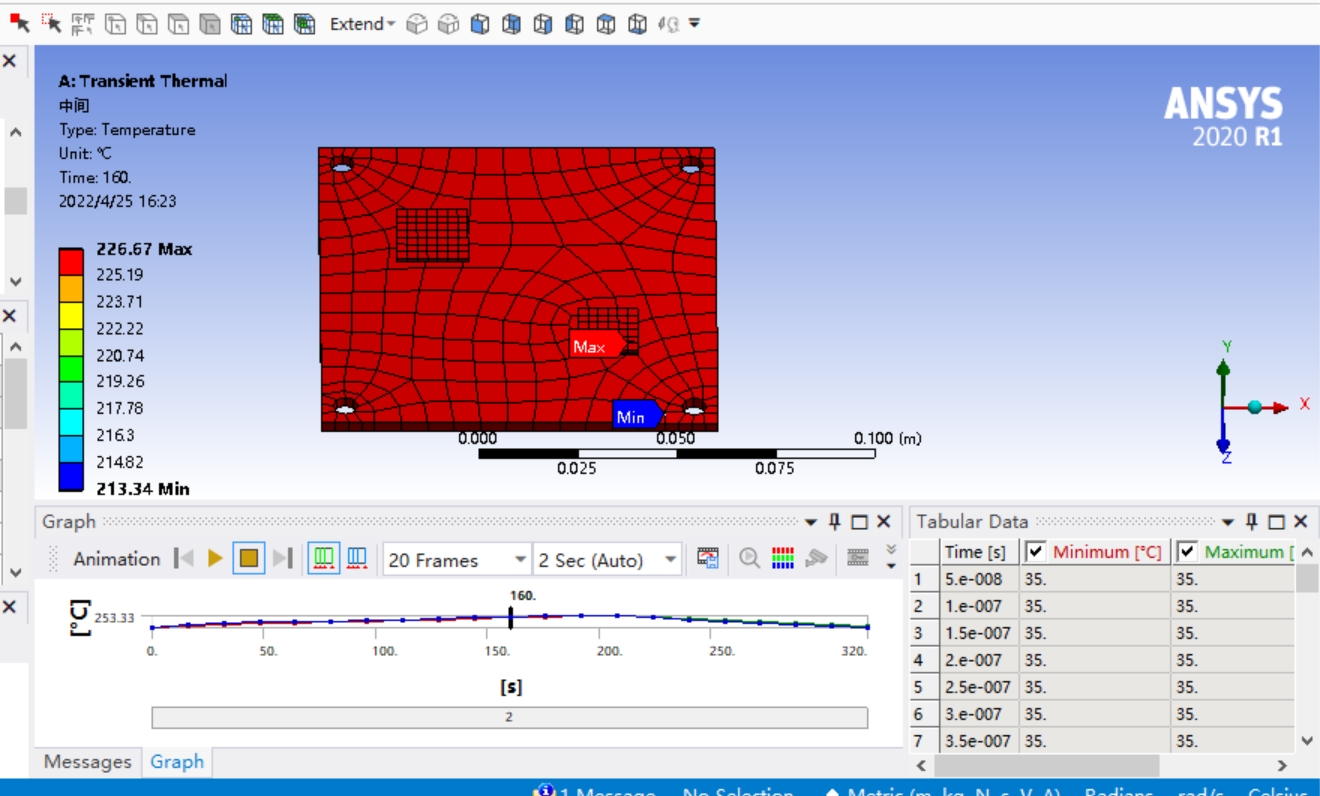This screenshot has width=1320, height=796.
Task: Click Tabular Data vertical scrollbar up arrow
Action: (x=1307, y=552)
